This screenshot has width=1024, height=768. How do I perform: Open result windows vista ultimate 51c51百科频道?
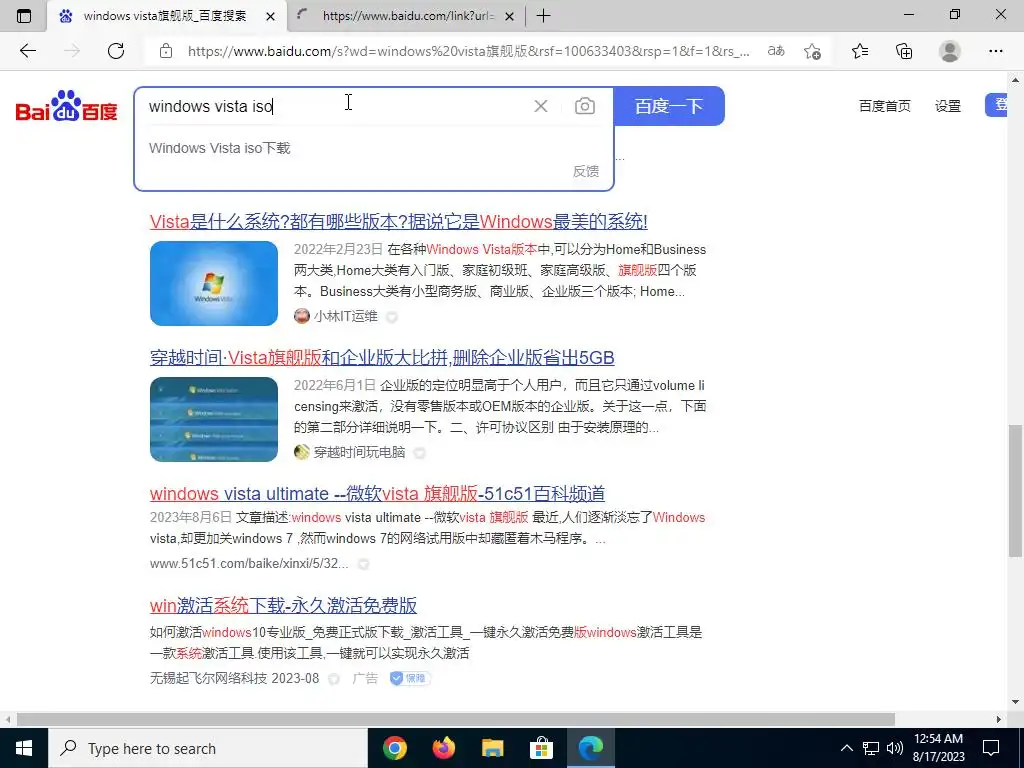[377, 494]
